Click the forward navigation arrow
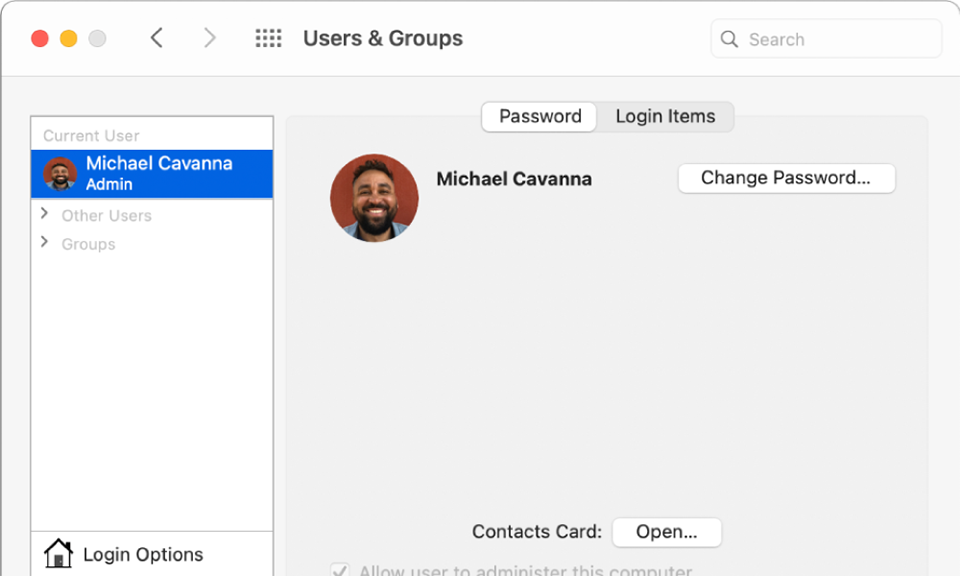The height and width of the screenshot is (576, 960). [209, 38]
